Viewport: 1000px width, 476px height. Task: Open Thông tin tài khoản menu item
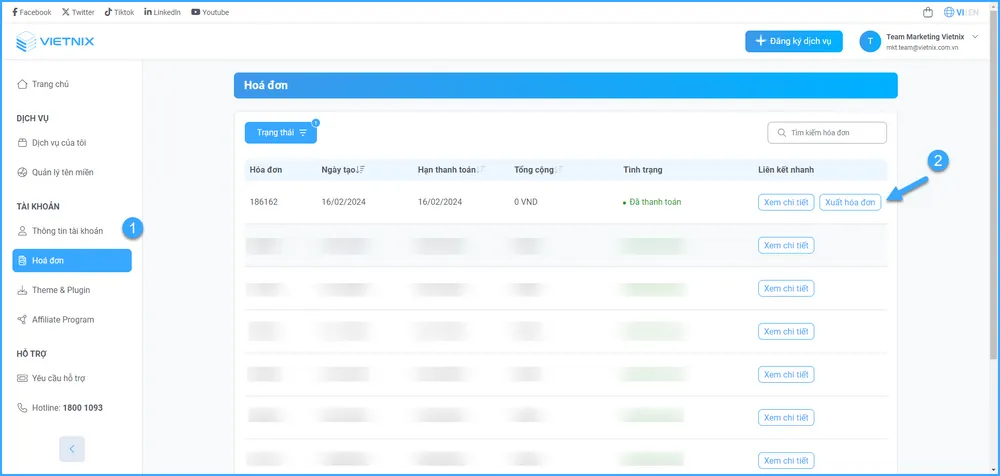pos(67,231)
